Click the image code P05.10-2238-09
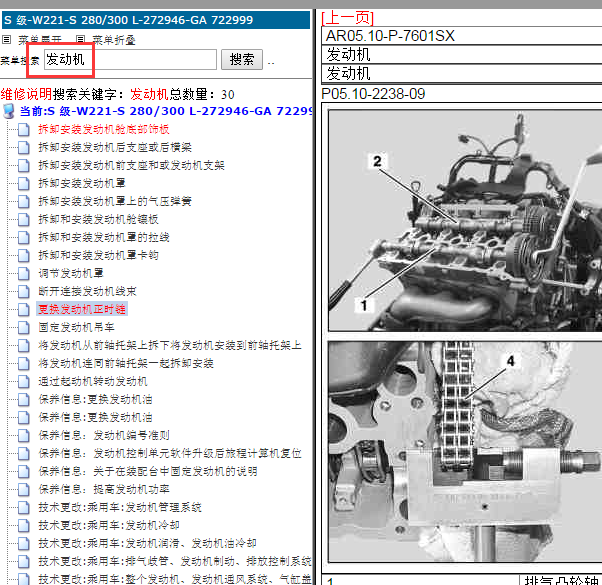 pos(373,94)
